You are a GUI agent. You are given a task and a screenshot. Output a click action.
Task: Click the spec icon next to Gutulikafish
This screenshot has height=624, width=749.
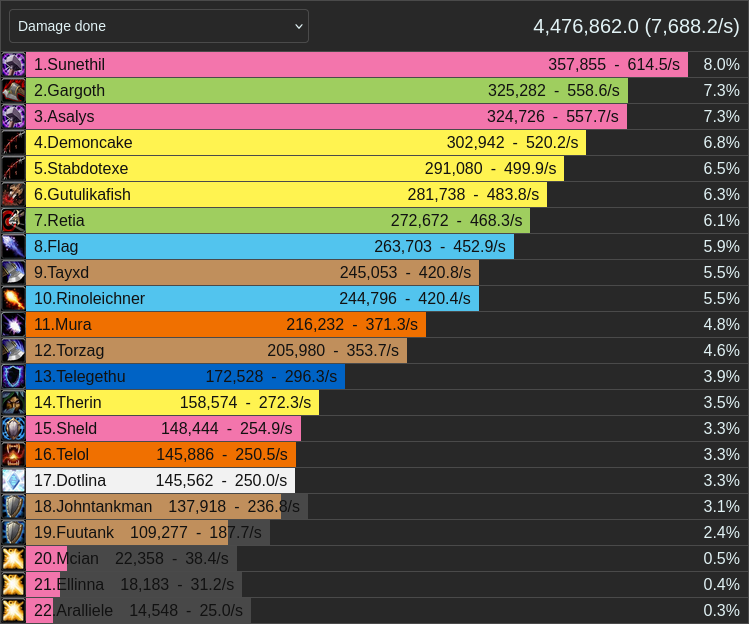click(13, 194)
